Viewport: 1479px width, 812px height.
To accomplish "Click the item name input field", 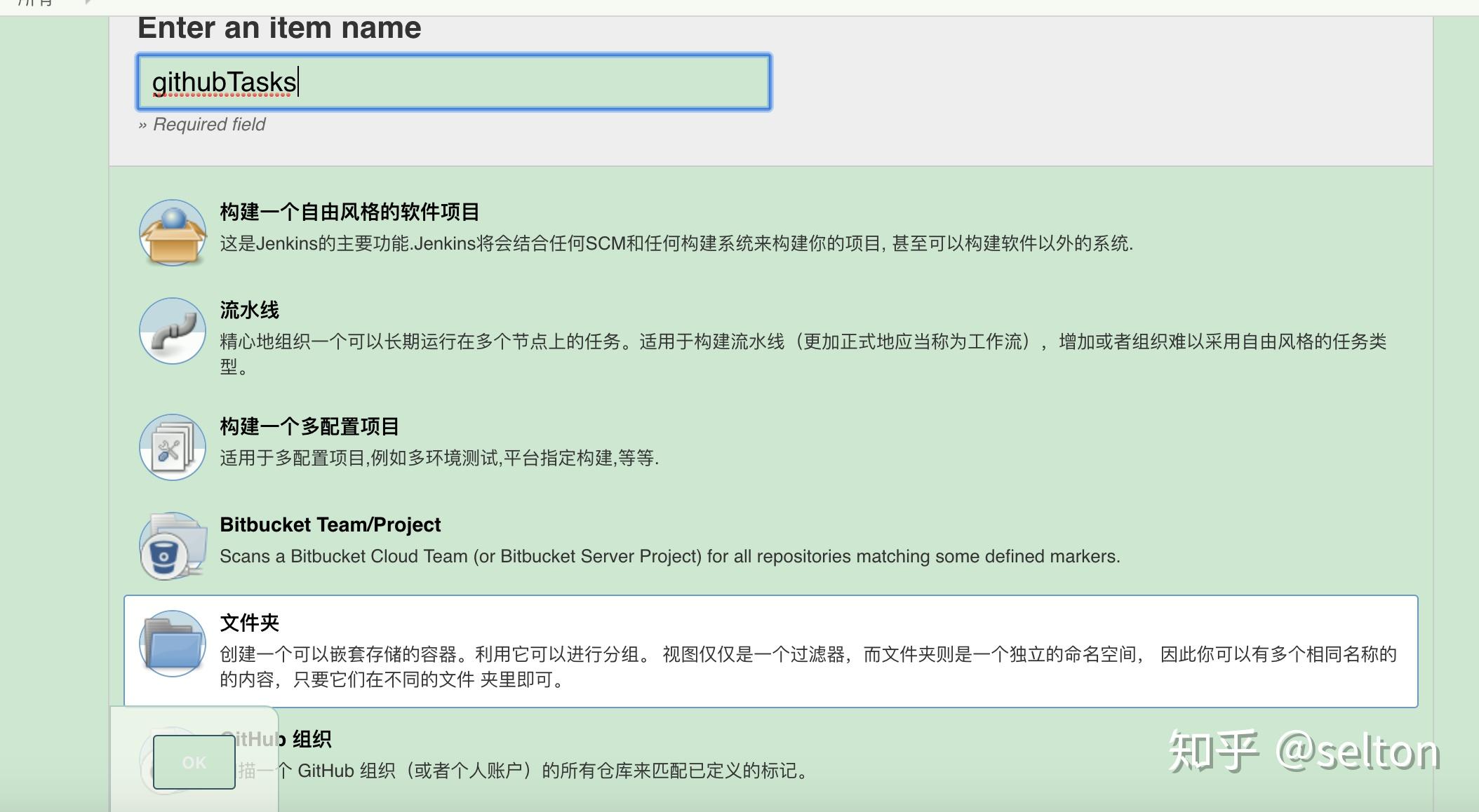I will [454, 82].
